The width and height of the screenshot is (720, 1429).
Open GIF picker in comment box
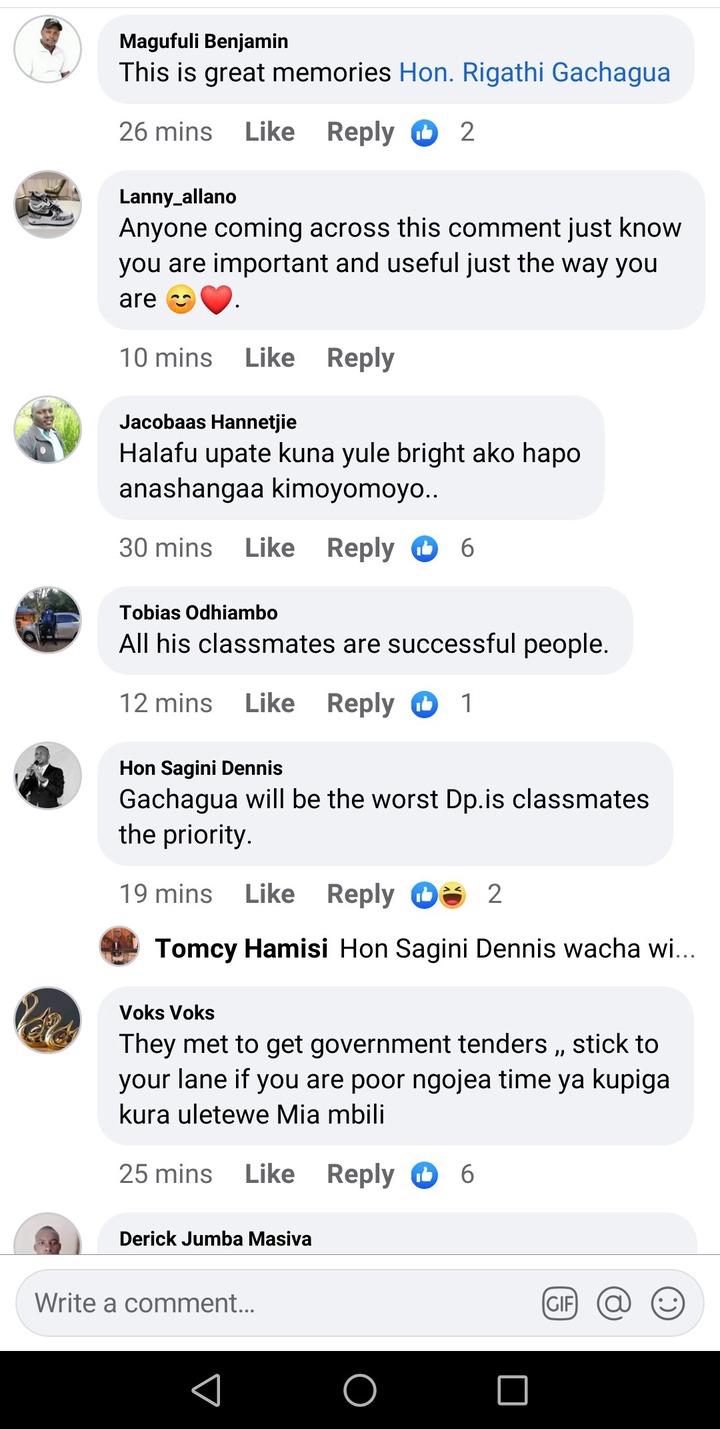point(560,1303)
